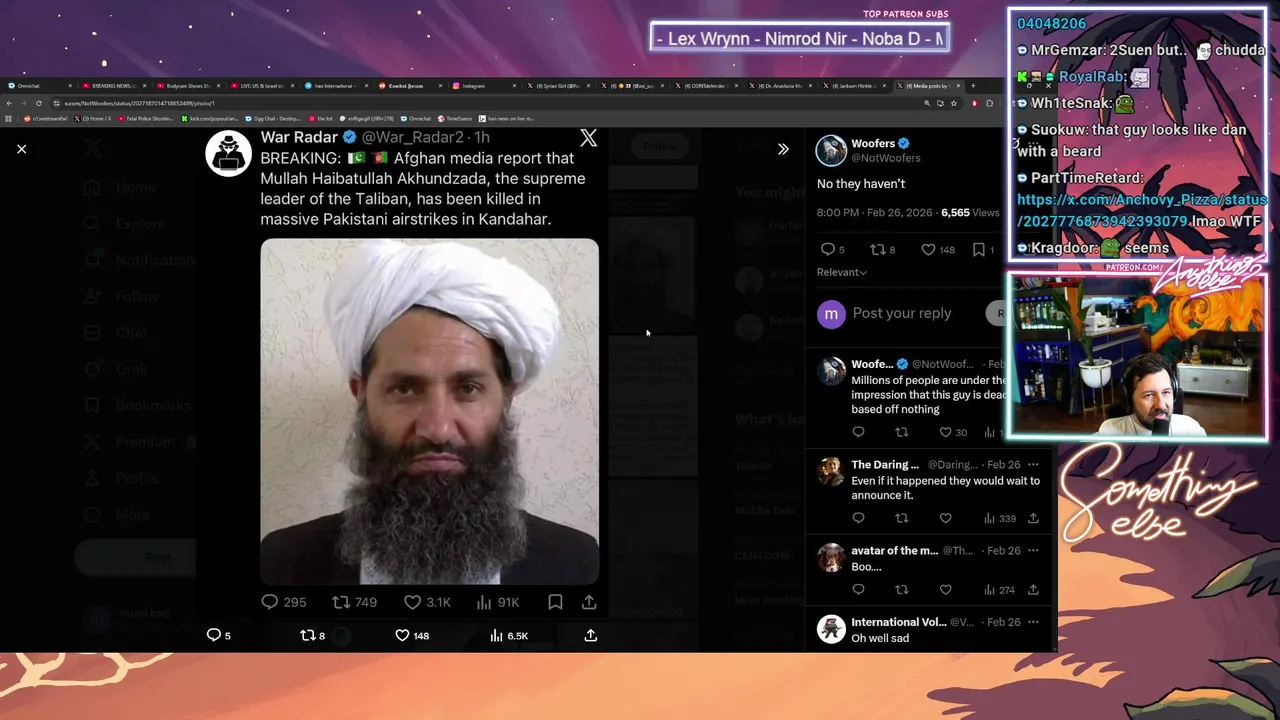The width and height of the screenshot is (1280, 720).
Task: Open more options on The Daring reply
Action: point(1033,465)
